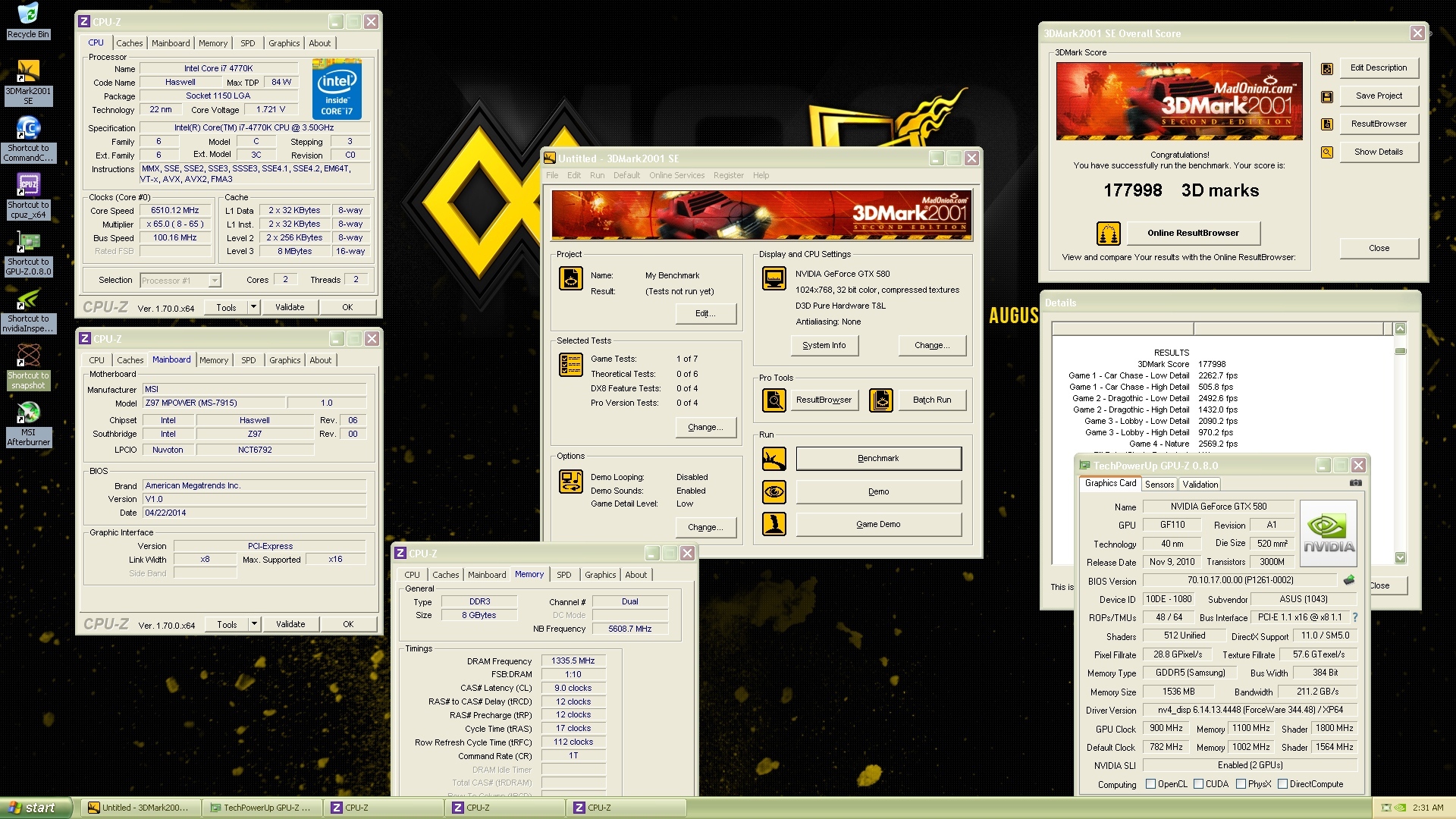
Task: Click the Demo icon button in Run section
Action: pyautogui.click(x=774, y=490)
